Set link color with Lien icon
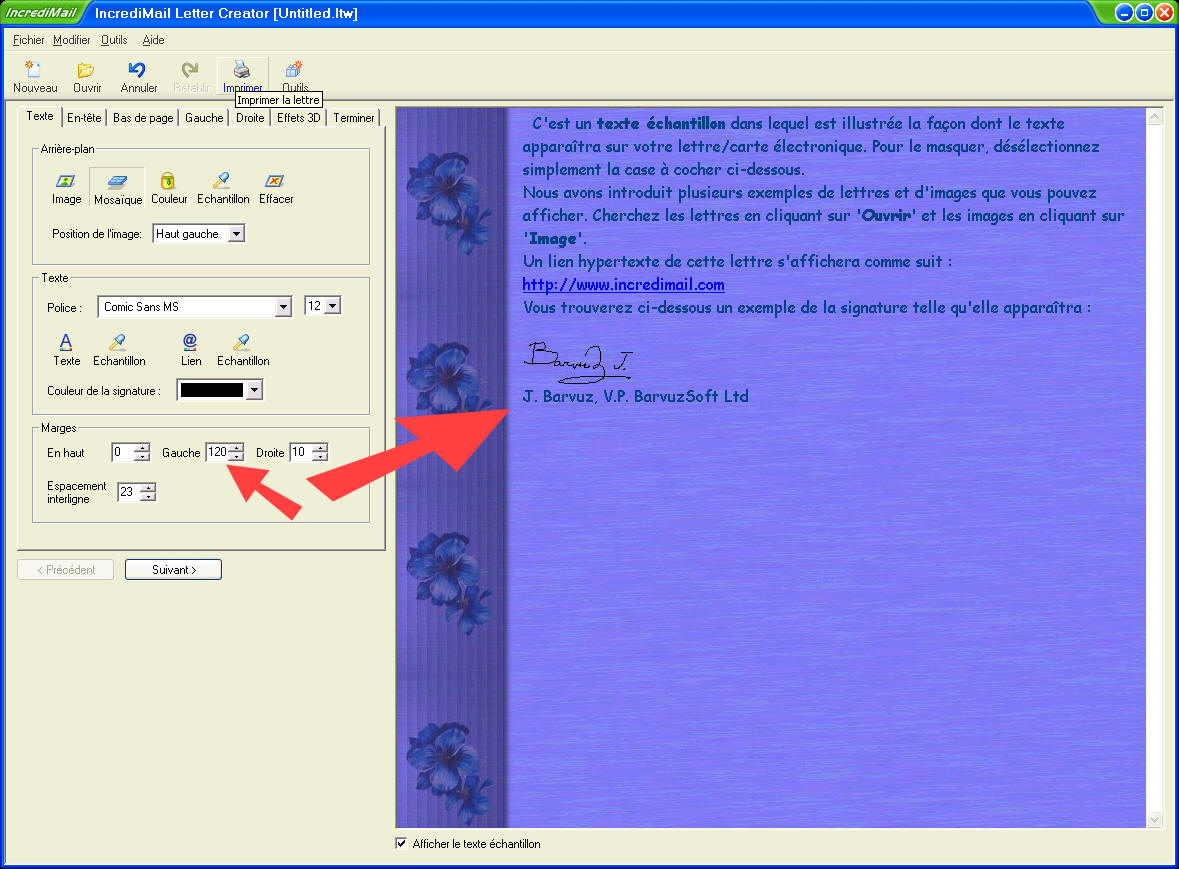Image resolution: width=1179 pixels, height=869 pixels. [191, 350]
